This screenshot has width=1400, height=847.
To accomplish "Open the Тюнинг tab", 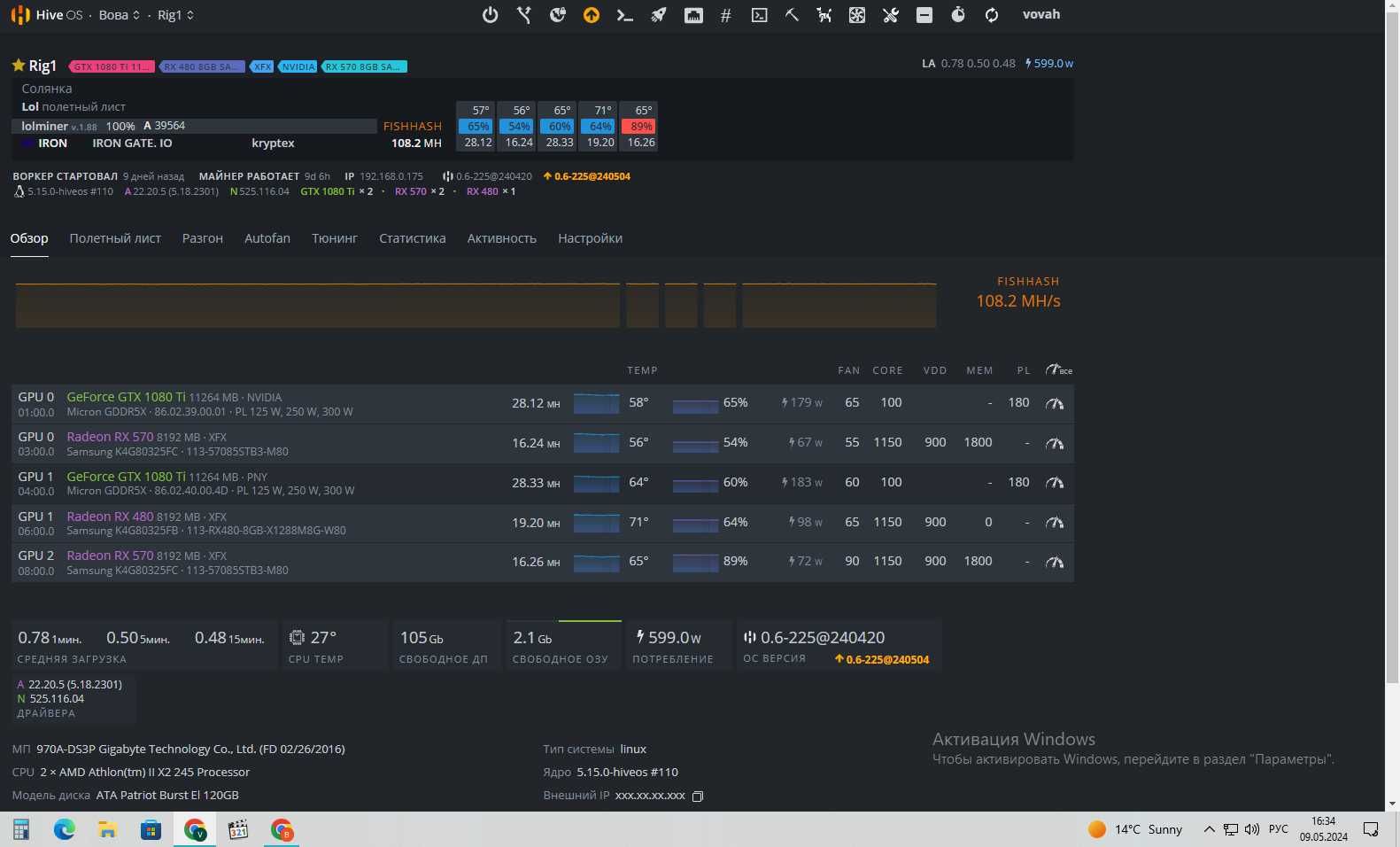I will tap(335, 238).
